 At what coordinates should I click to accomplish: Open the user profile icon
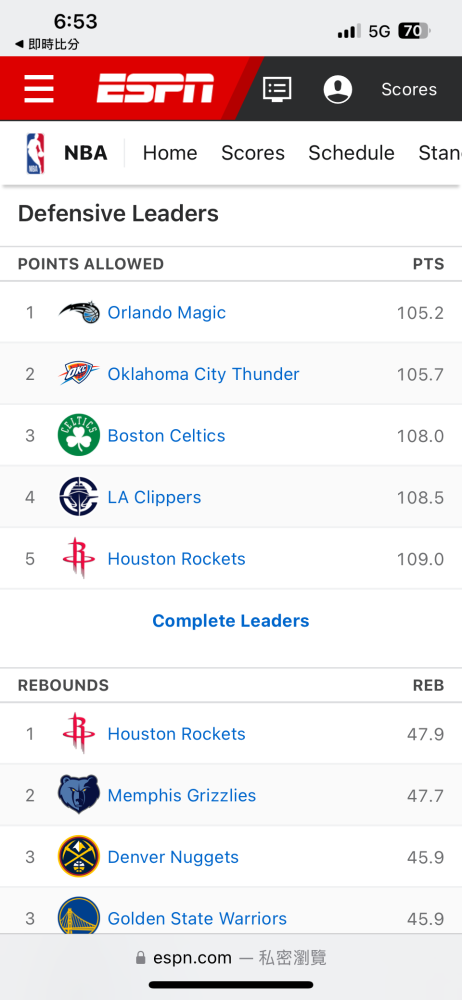338,89
